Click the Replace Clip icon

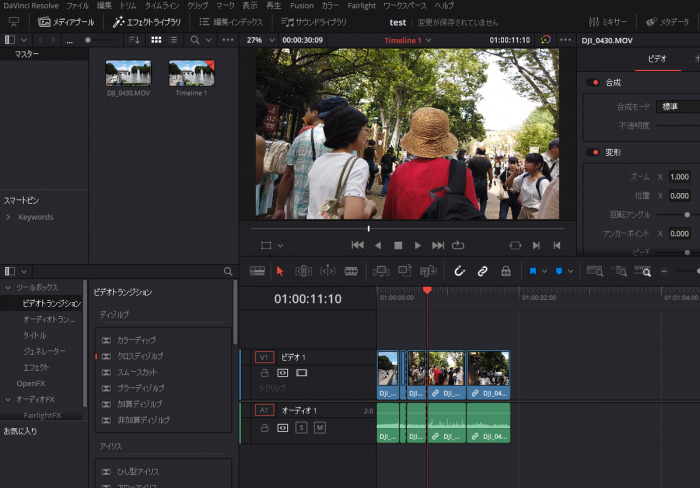(x=428, y=271)
